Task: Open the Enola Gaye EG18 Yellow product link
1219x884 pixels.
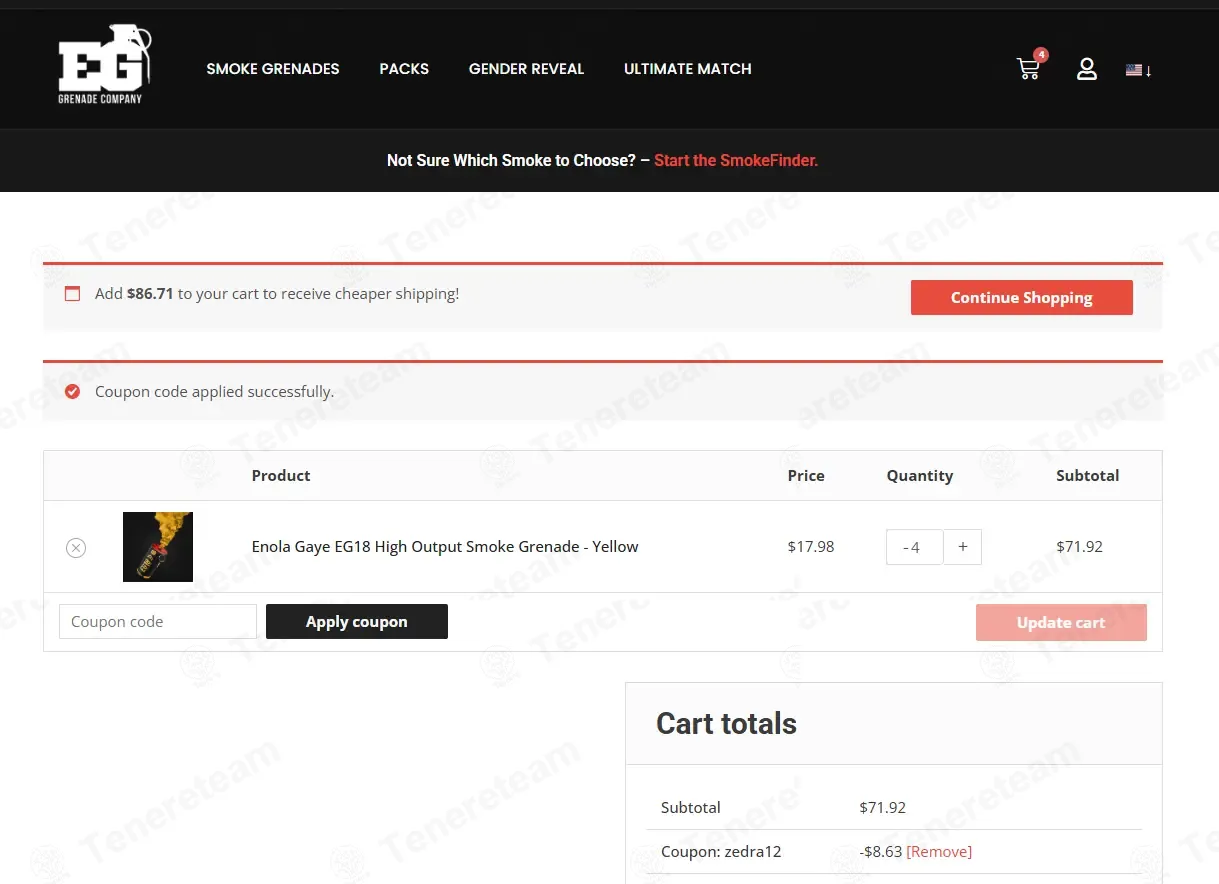Action: point(445,547)
